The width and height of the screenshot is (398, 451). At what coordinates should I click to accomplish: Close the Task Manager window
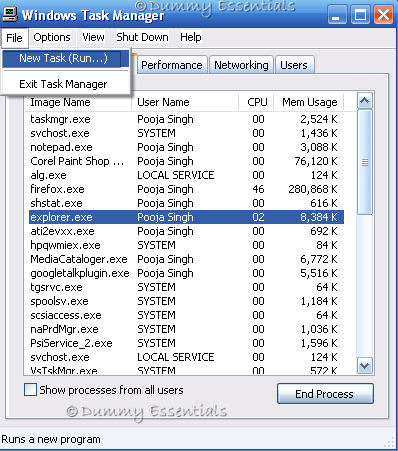point(383,15)
